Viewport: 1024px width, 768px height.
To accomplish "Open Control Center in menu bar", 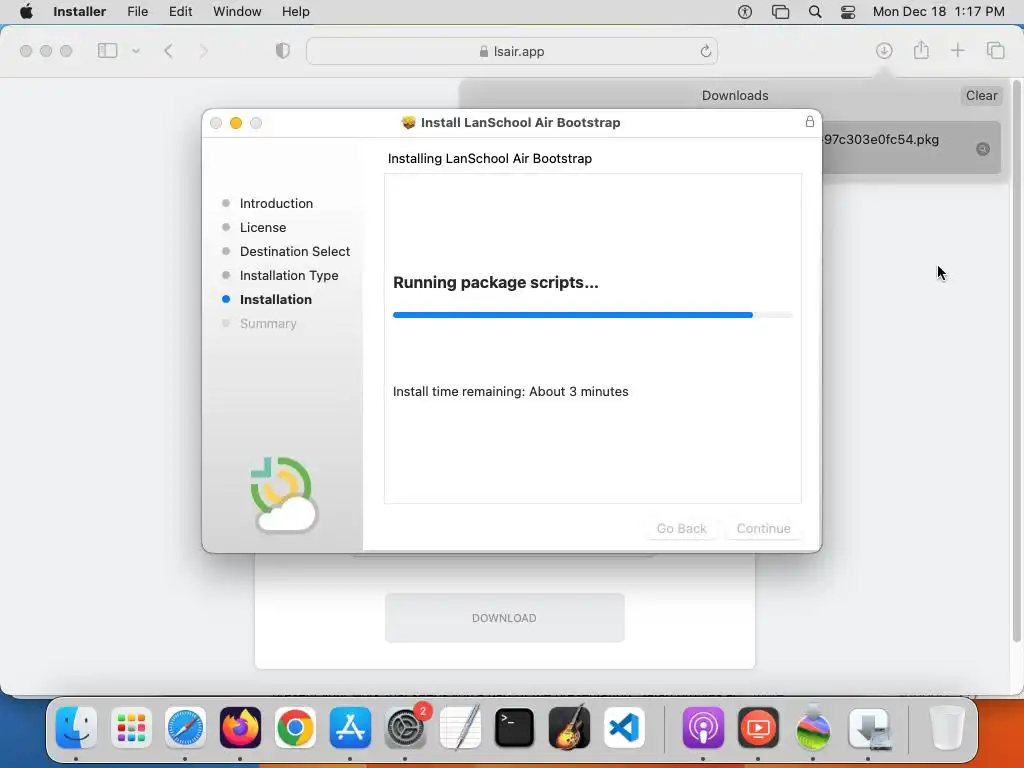I will 848,12.
